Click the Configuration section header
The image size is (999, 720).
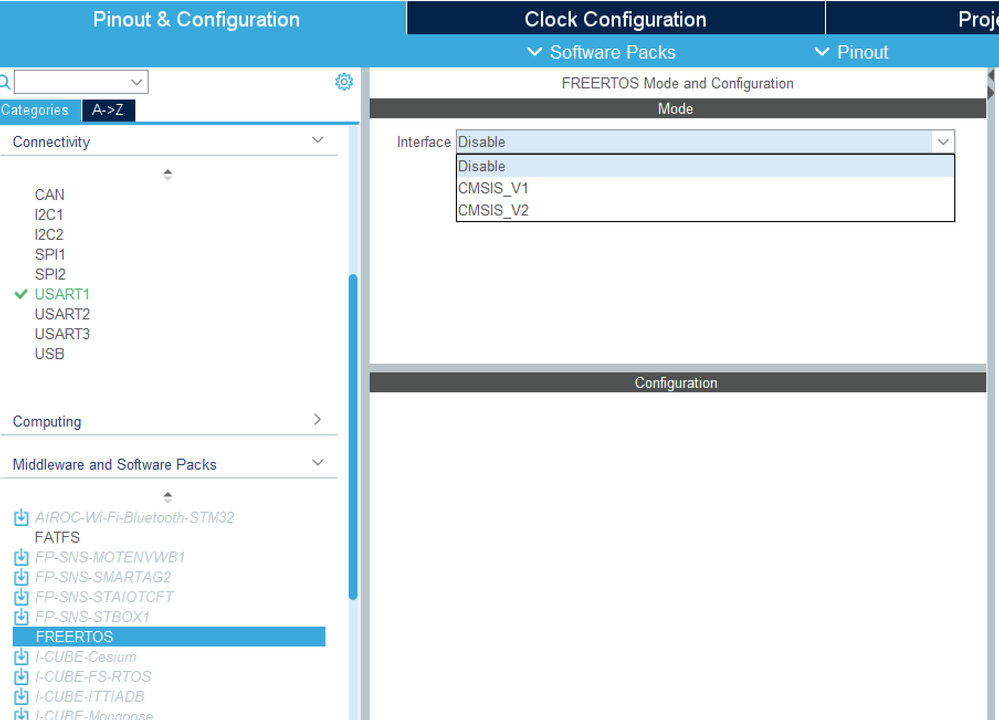(677, 382)
